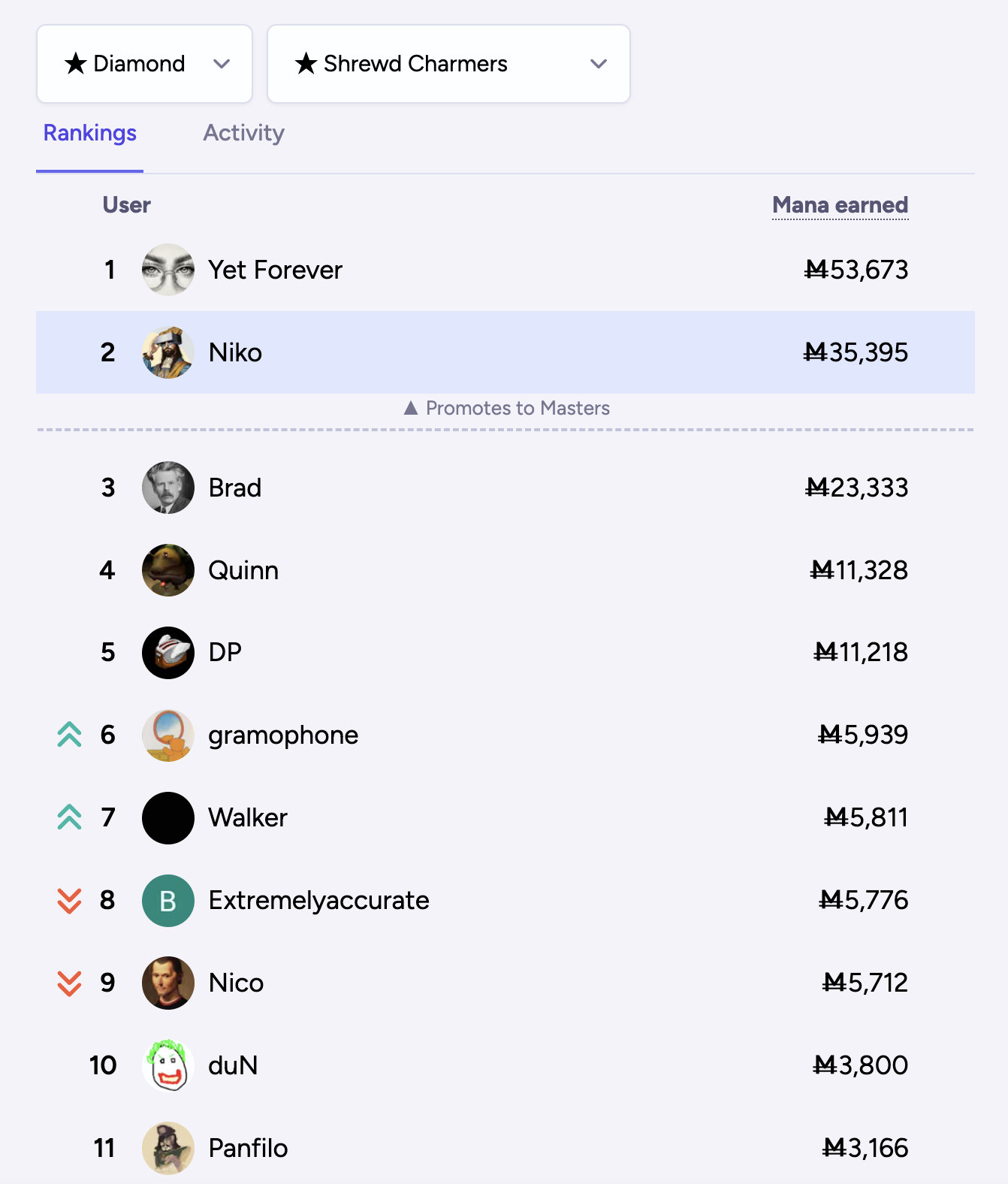Viewport: 1008px width, 1184px height.
Task: Click Quinn's avatar image
Action: point(168,570)
